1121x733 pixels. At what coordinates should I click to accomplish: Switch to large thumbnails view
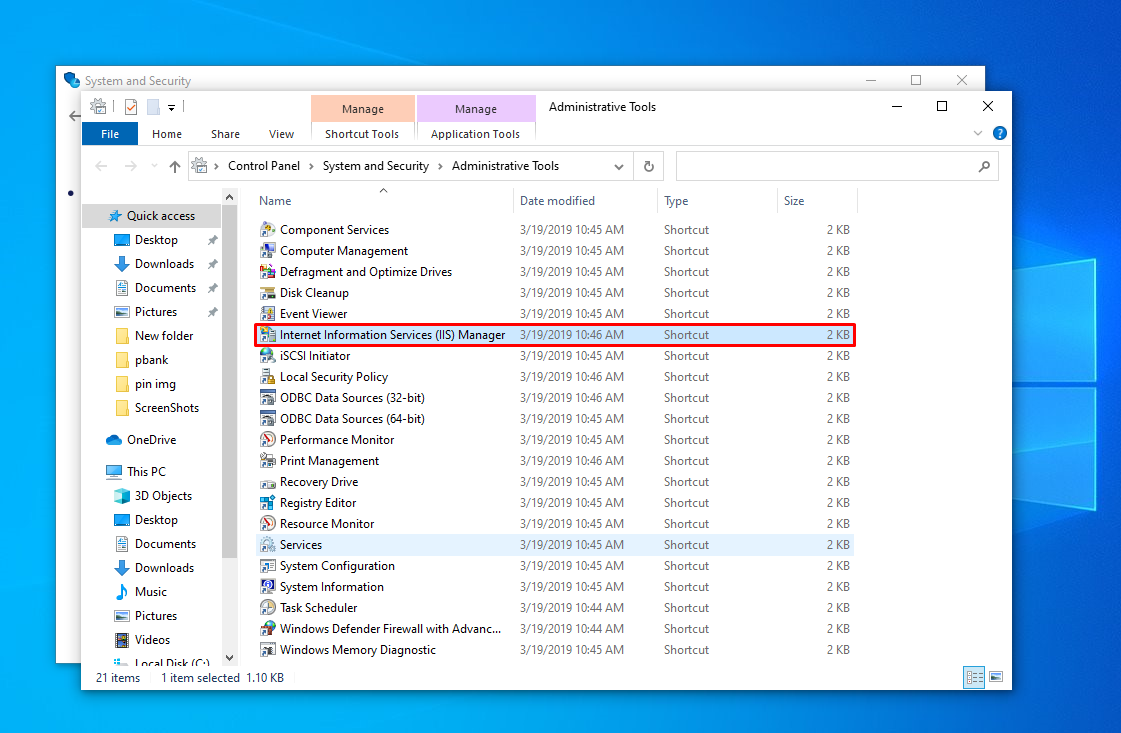pos(995,677)
